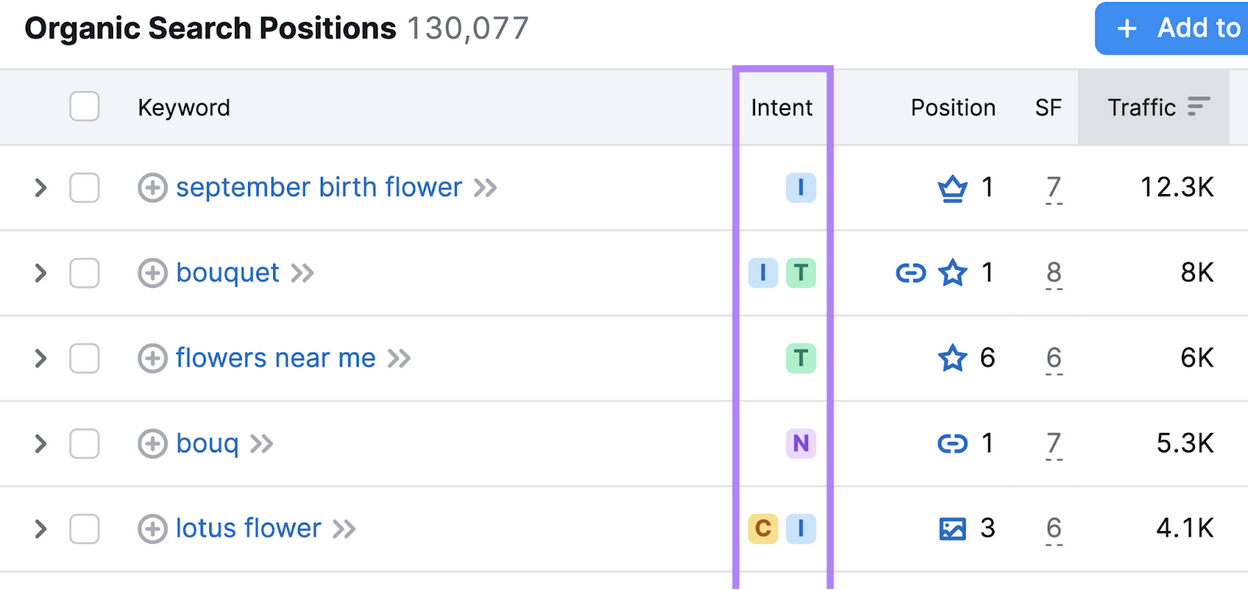This screenshot has height=590, width=1248.
Task: Click the link icon in bouquet row
Action: coord(910,273)
